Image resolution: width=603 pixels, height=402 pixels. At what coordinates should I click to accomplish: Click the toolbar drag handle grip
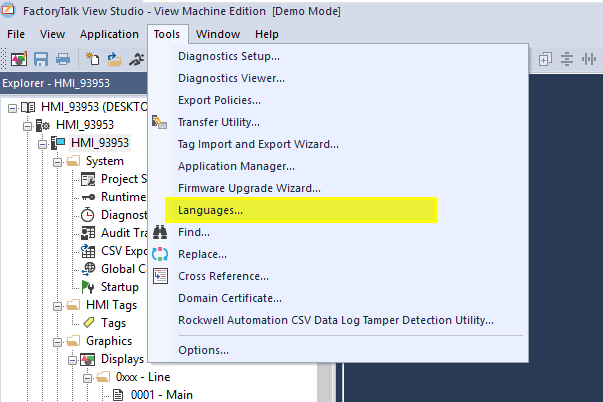pos(4,59)
